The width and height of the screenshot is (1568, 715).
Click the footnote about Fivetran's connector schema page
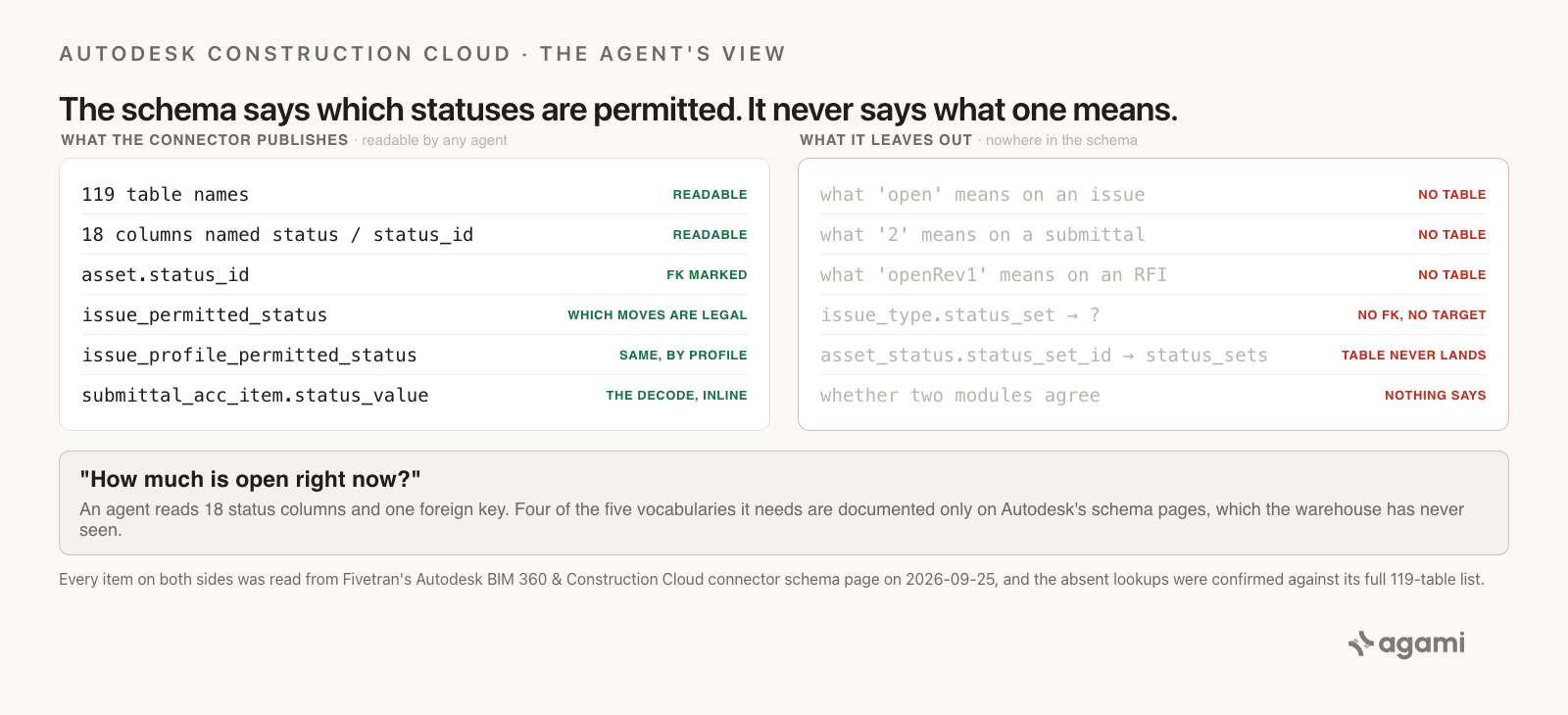(771, 579)
